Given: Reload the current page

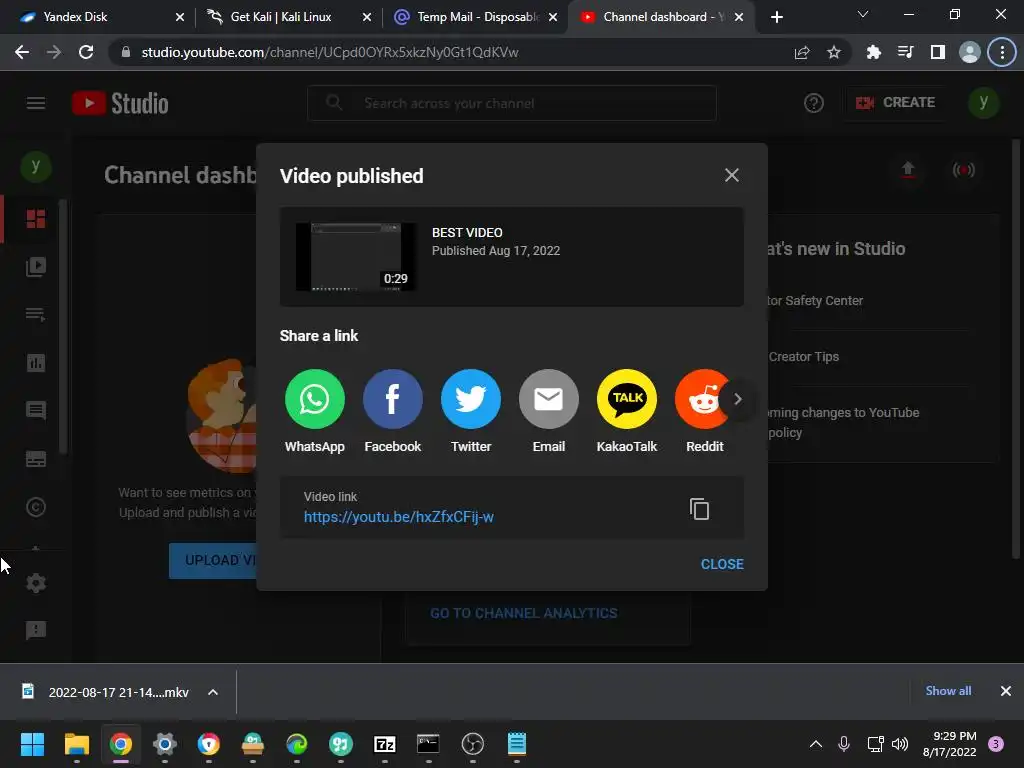Looking at the screenshot, I should (x=86, y=52).
